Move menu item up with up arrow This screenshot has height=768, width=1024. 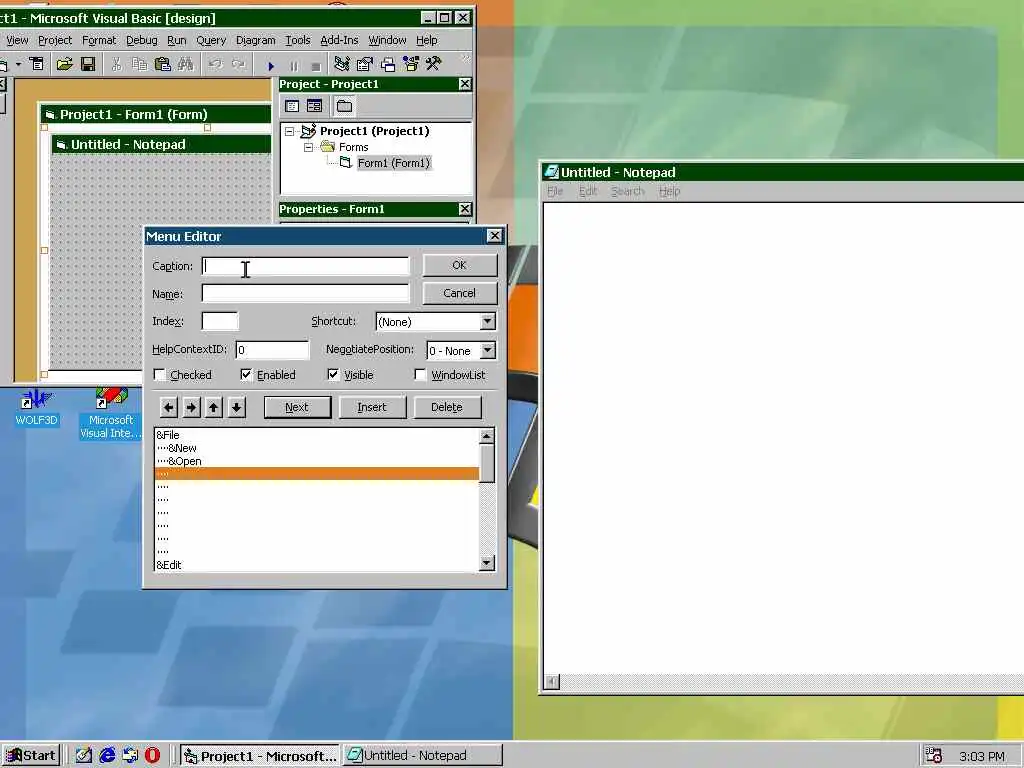(214, 408)
